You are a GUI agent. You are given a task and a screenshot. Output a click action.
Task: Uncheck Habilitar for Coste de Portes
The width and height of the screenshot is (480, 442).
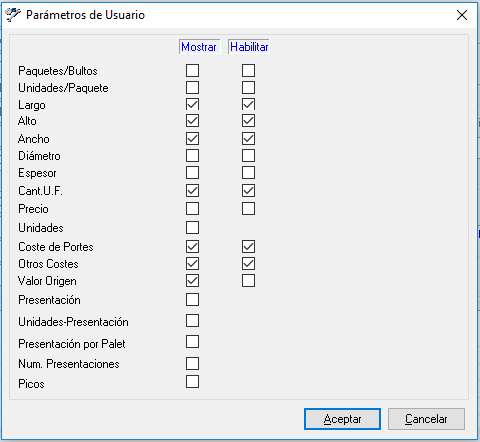pos(249,247)
